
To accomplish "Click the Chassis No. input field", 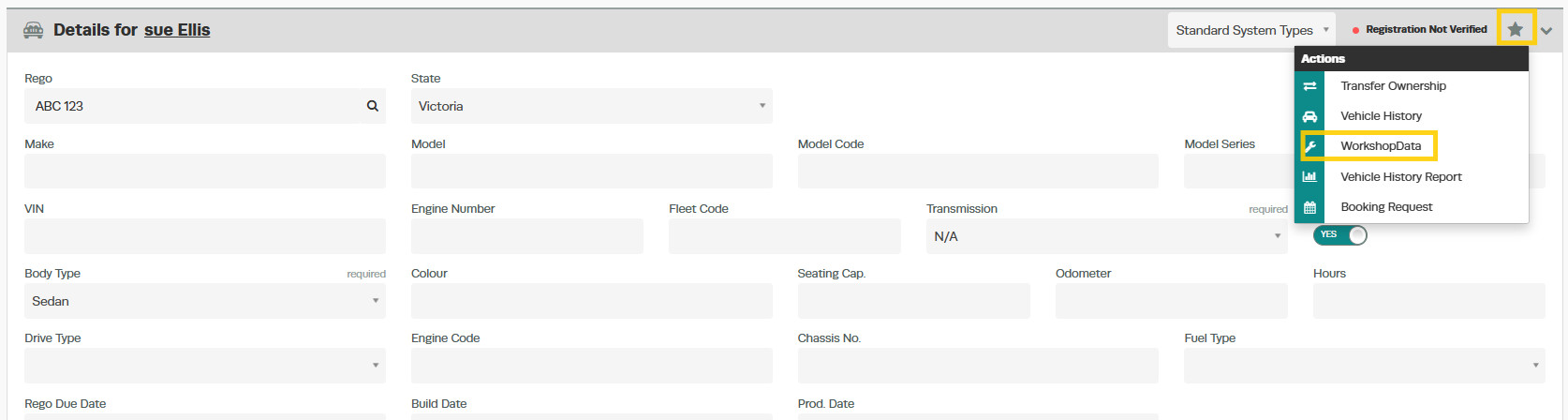I will click(978, 366).
